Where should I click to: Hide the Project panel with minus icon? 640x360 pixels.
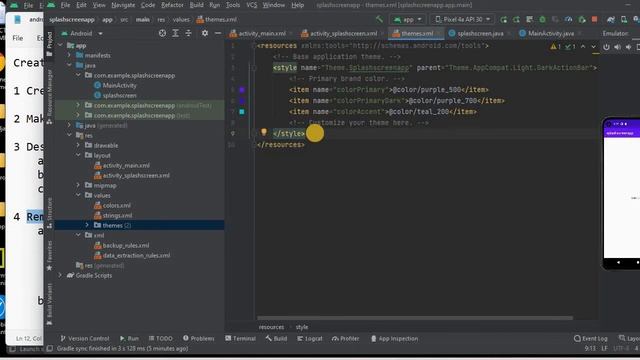pos(218,33)
